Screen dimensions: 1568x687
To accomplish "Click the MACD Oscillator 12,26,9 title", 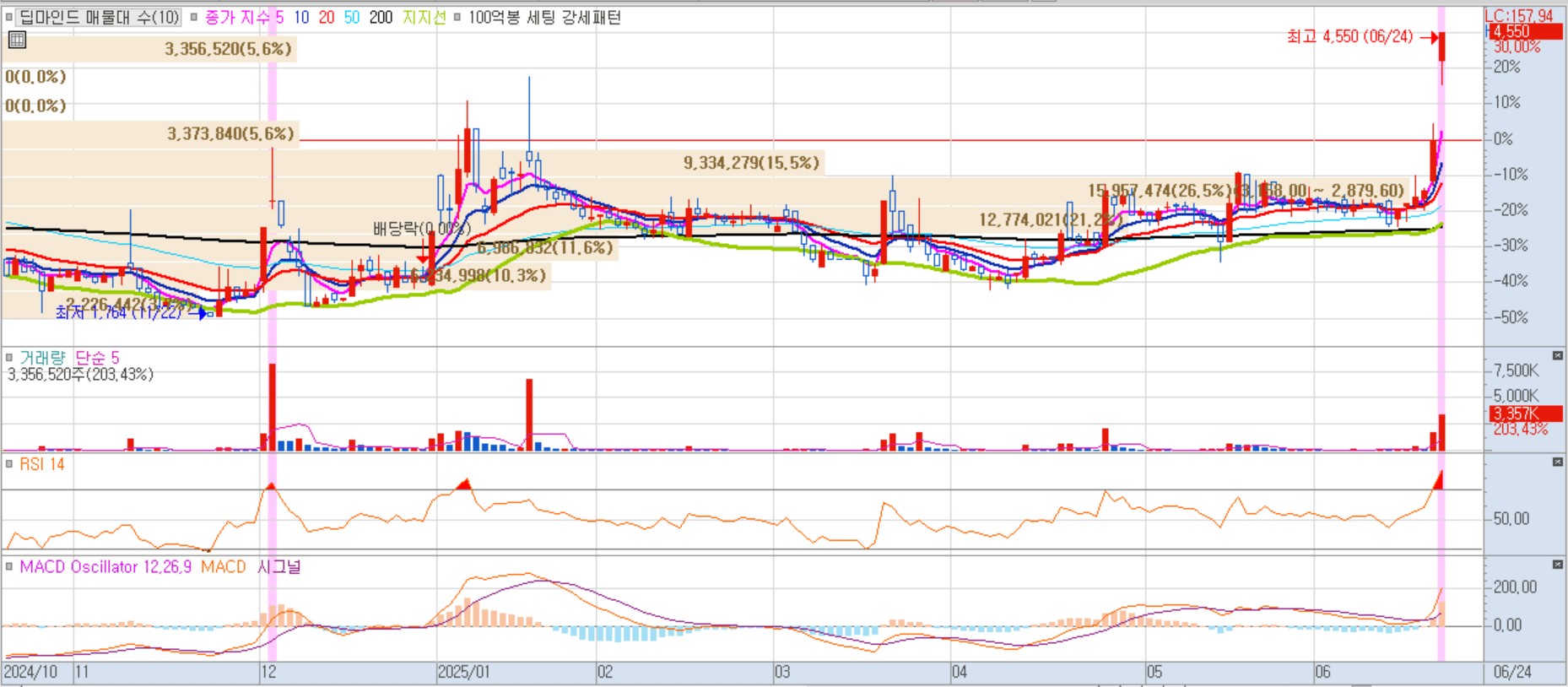I will click(105, 566).
